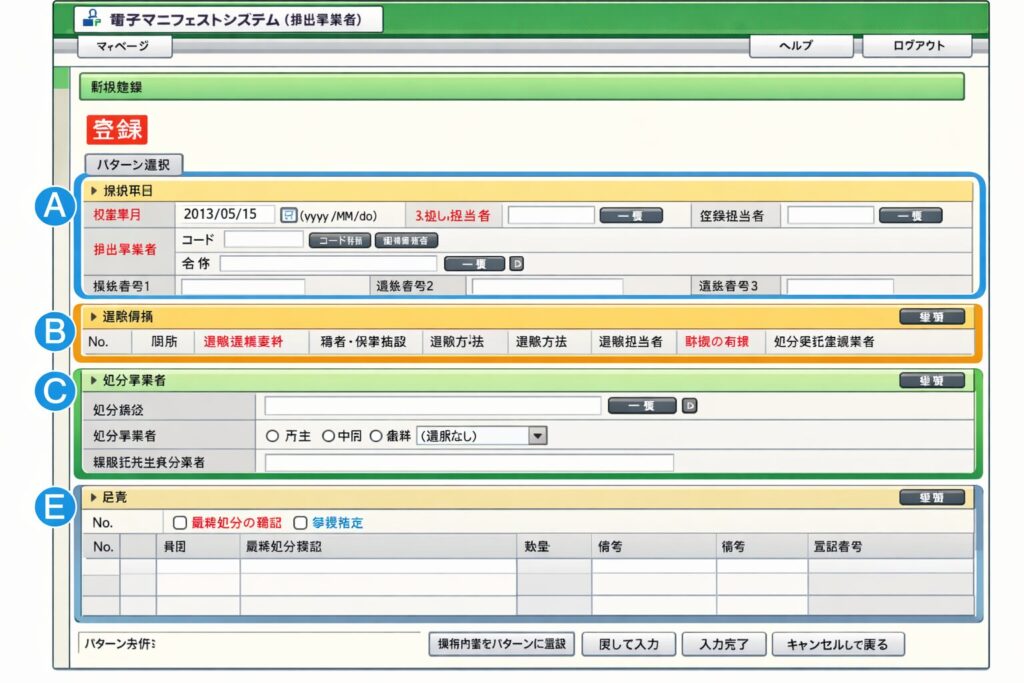Click the D icon in the name row
Screen dimensions: 1024x683
pos(517,264)
